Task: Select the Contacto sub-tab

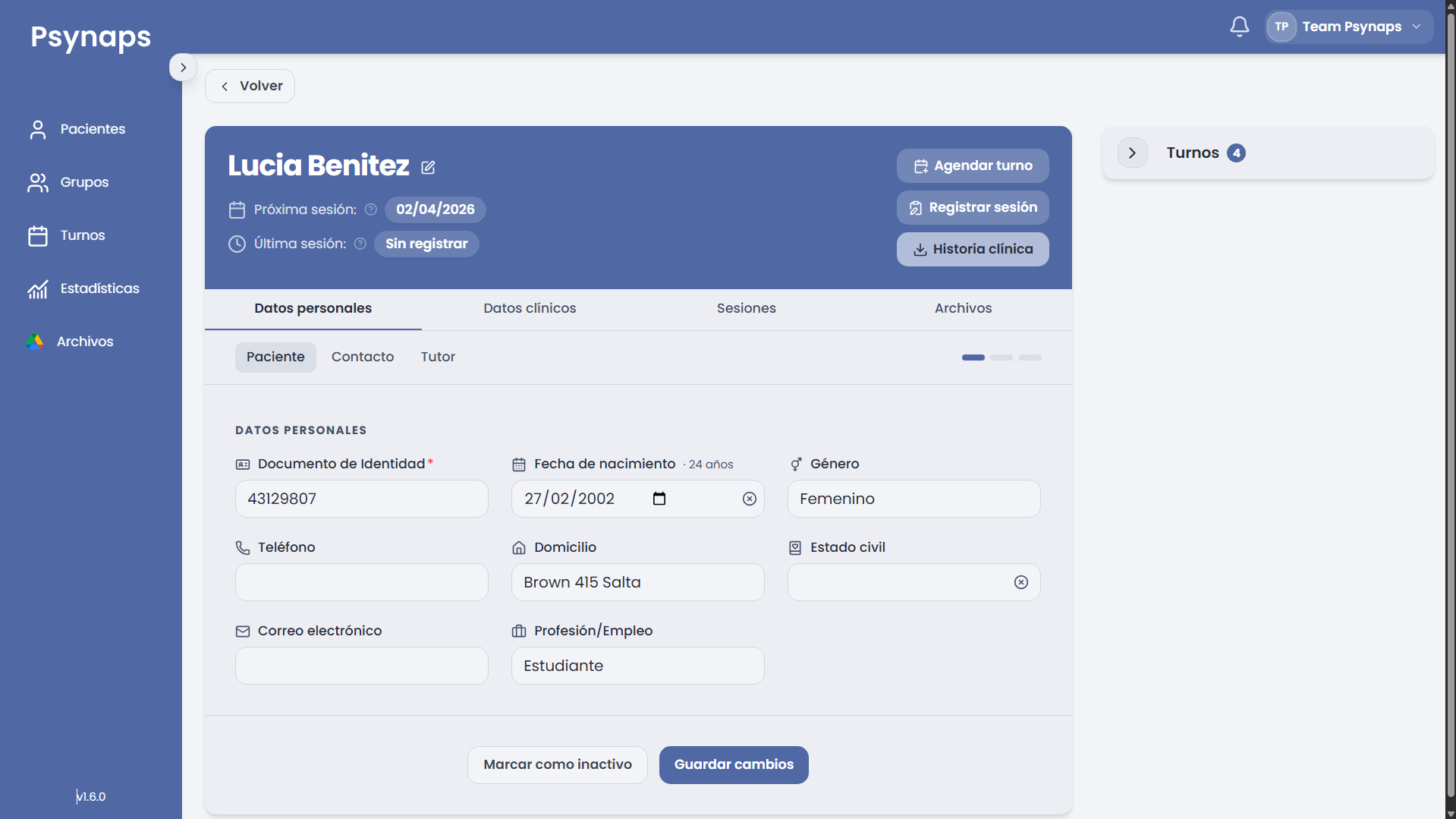Action: (x=363, y=358)
